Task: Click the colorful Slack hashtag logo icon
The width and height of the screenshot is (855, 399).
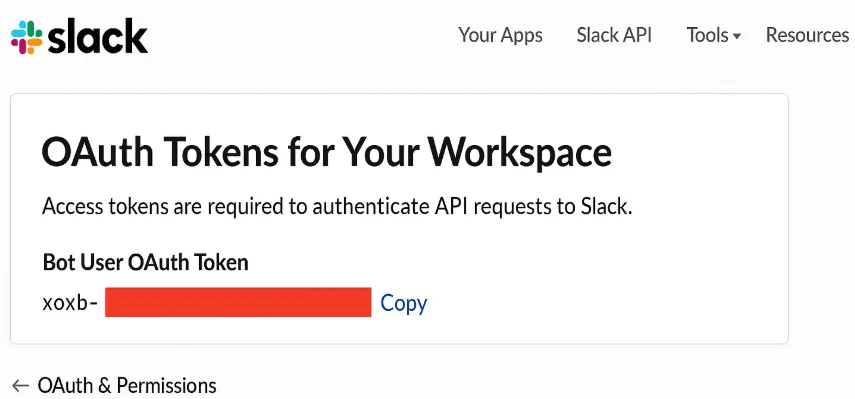Action: 27,37
